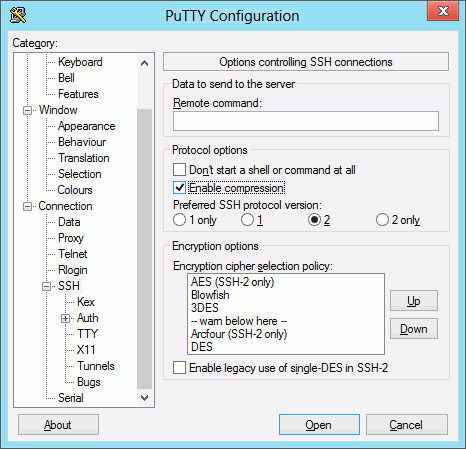Collapse the Connection tree node
The image size is (466, 449).
(x=27, y=206)
